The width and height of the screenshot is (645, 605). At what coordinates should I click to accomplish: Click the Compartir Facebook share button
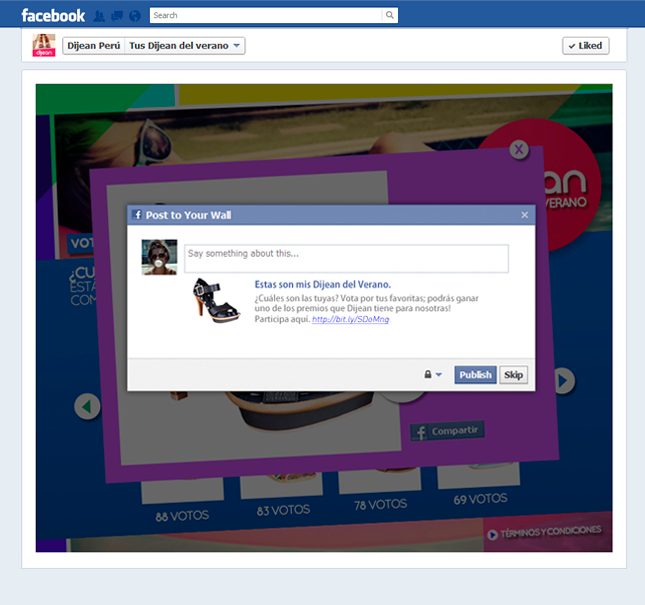coord(447,431)
